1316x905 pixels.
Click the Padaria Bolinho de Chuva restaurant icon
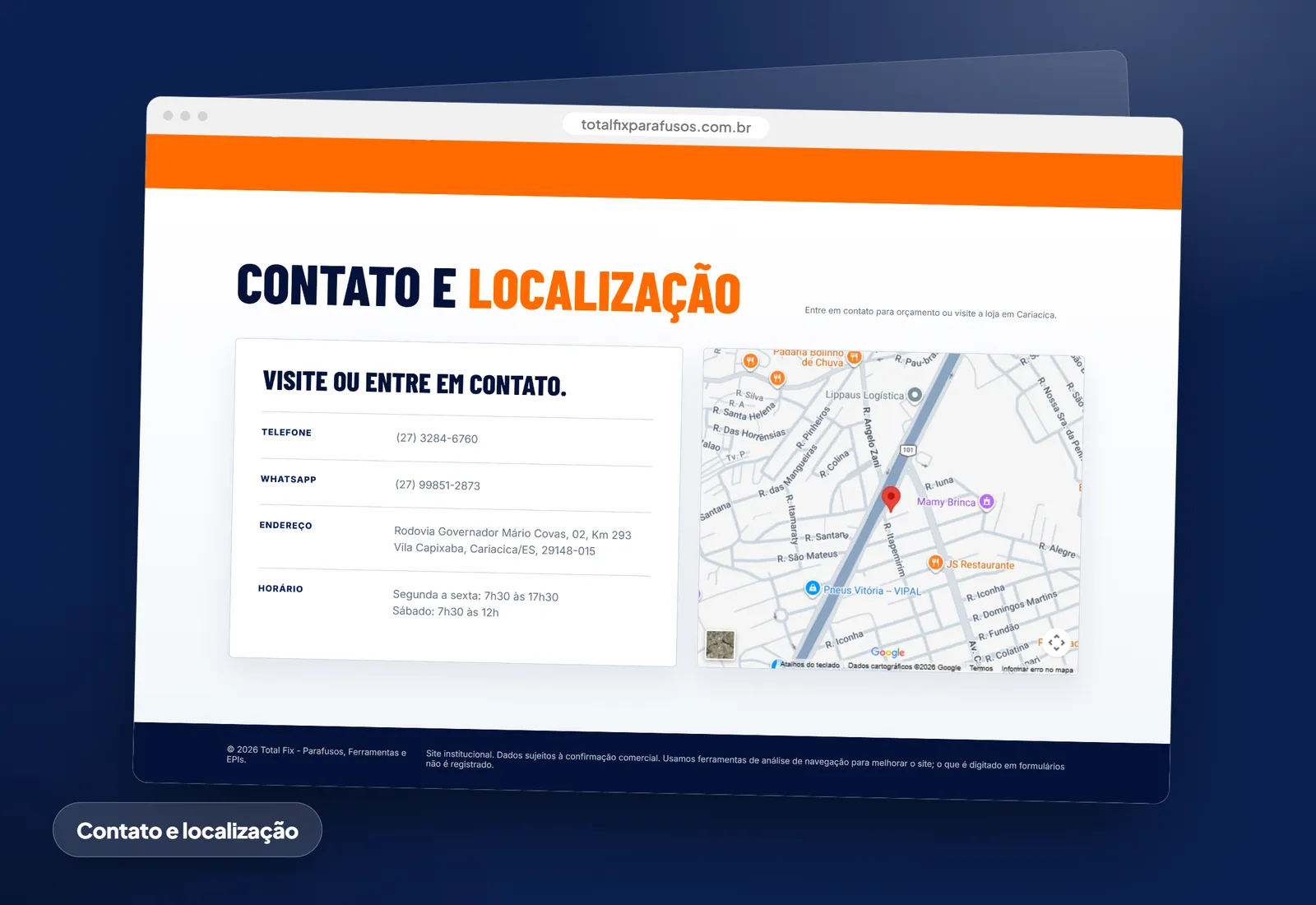(x=855, y=357)
